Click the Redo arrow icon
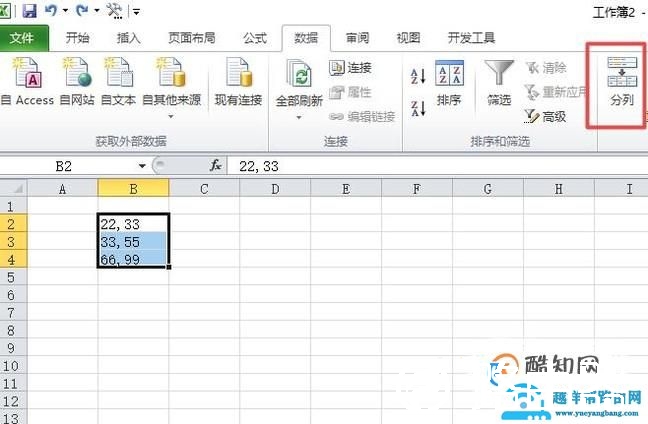648x424 pixels. point(82,10)
